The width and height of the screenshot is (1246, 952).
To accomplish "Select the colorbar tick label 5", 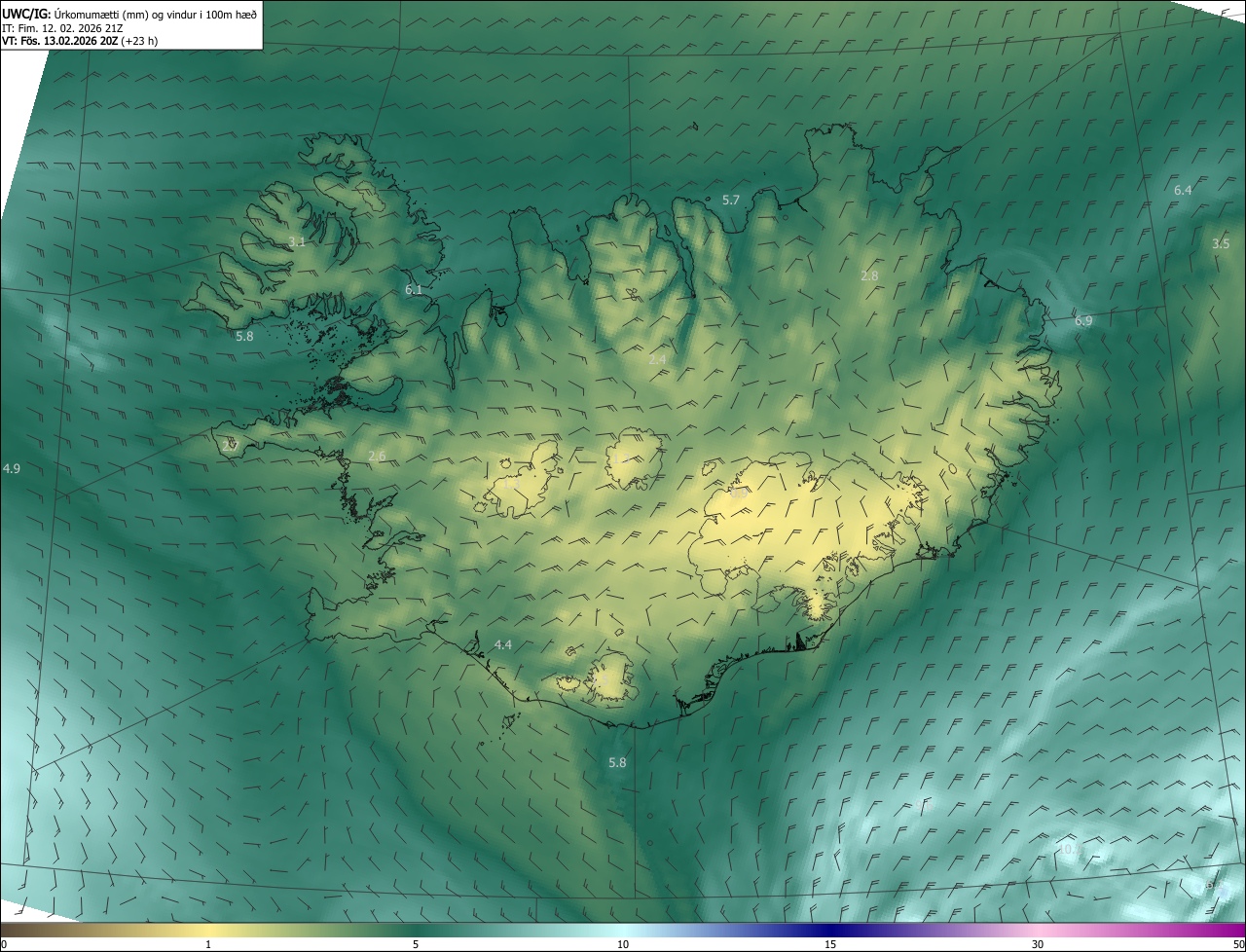I will [416, 944].
